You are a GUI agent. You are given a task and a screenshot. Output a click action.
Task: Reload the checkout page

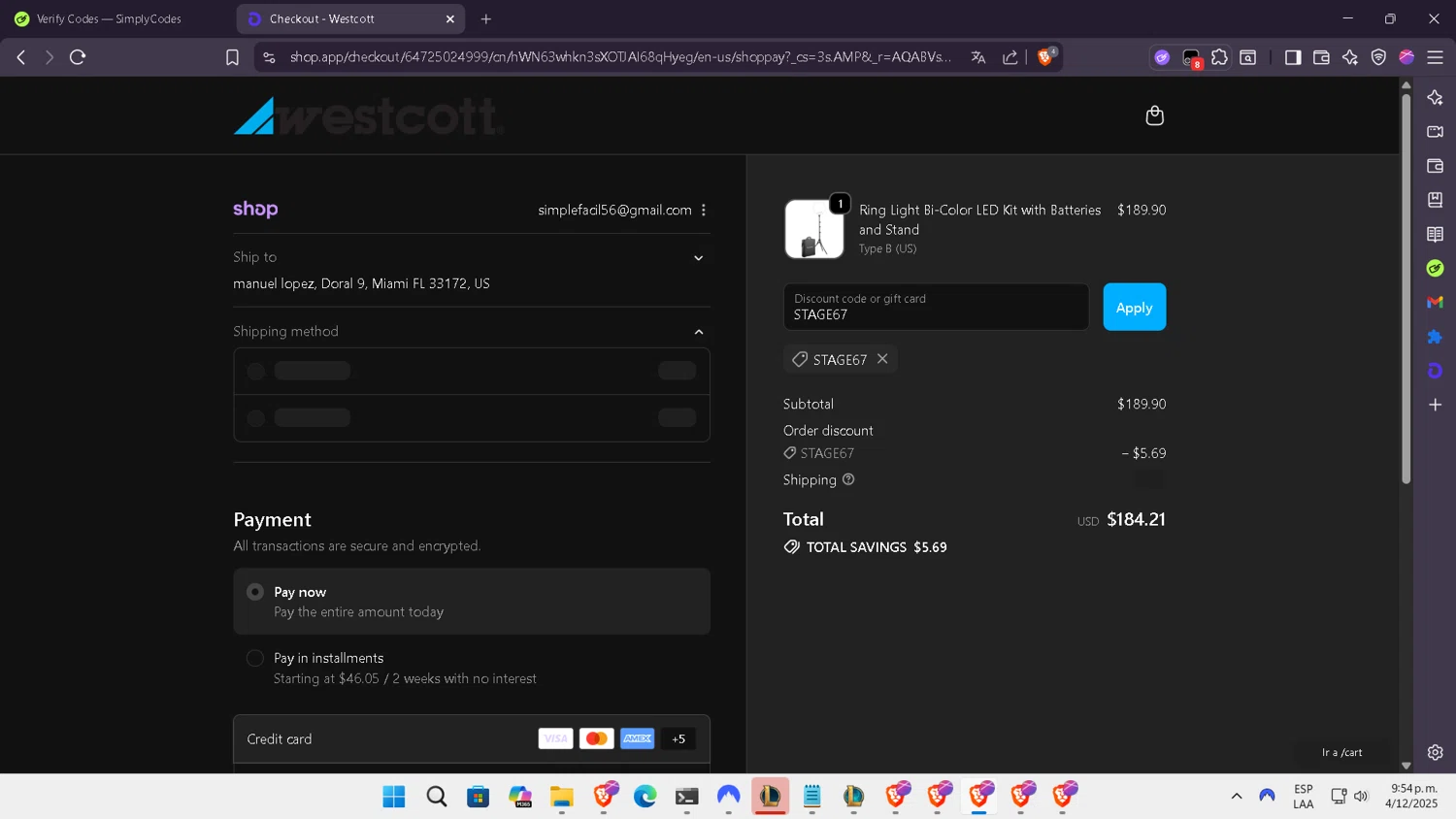pos(78,57)
